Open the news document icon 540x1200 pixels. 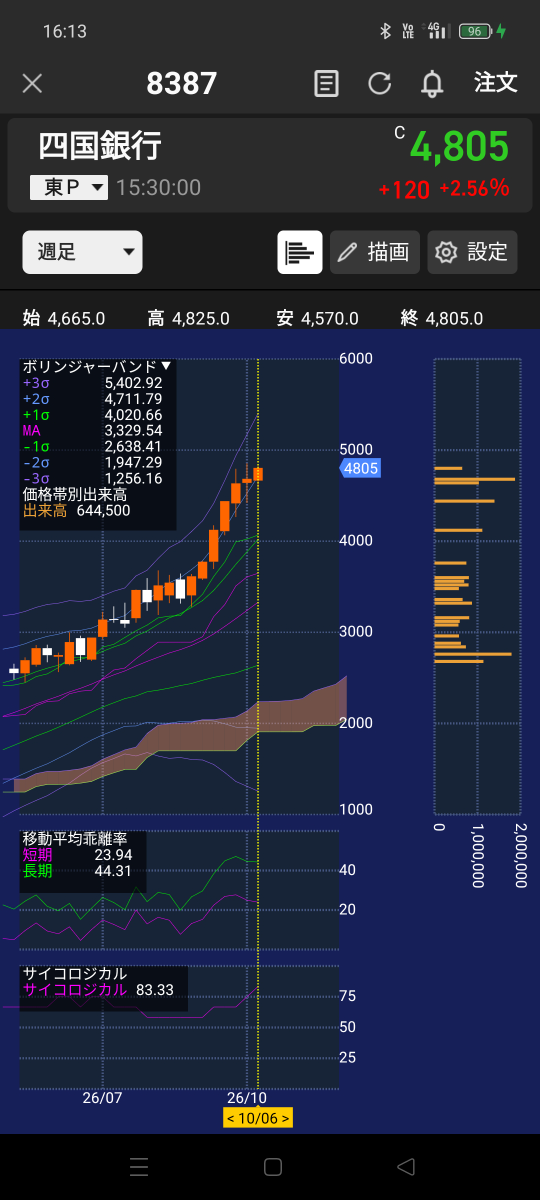pyautogui.click(x=326, y=83)
